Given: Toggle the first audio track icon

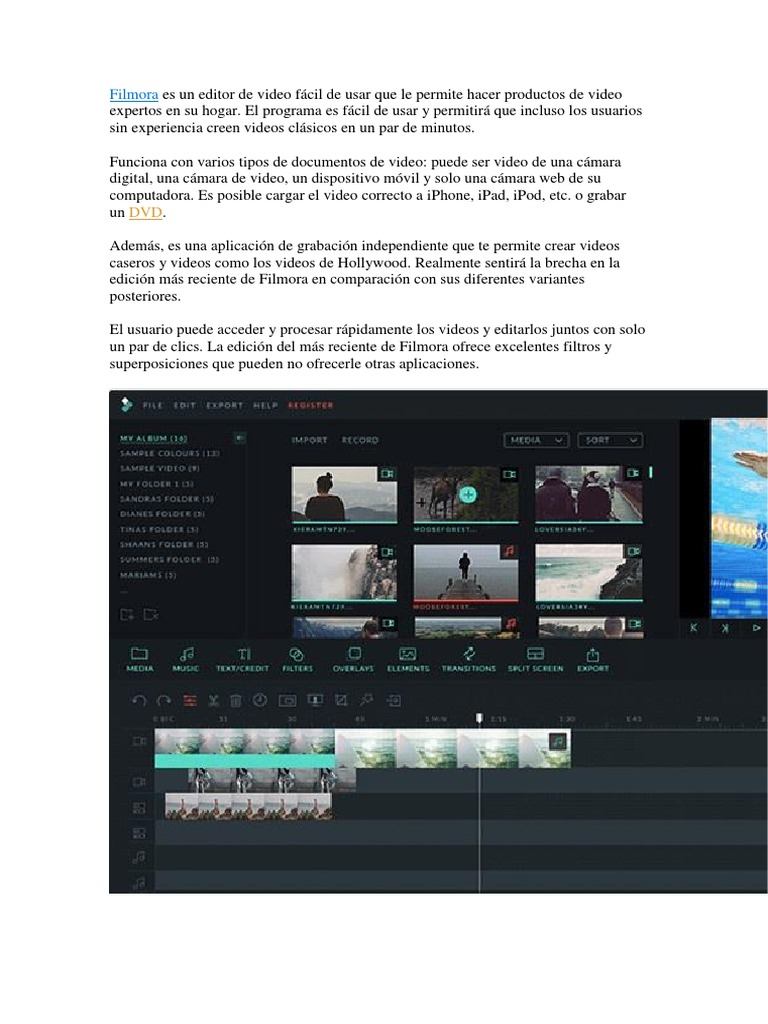Looking at the screenshot, I should tap(139, 857).
